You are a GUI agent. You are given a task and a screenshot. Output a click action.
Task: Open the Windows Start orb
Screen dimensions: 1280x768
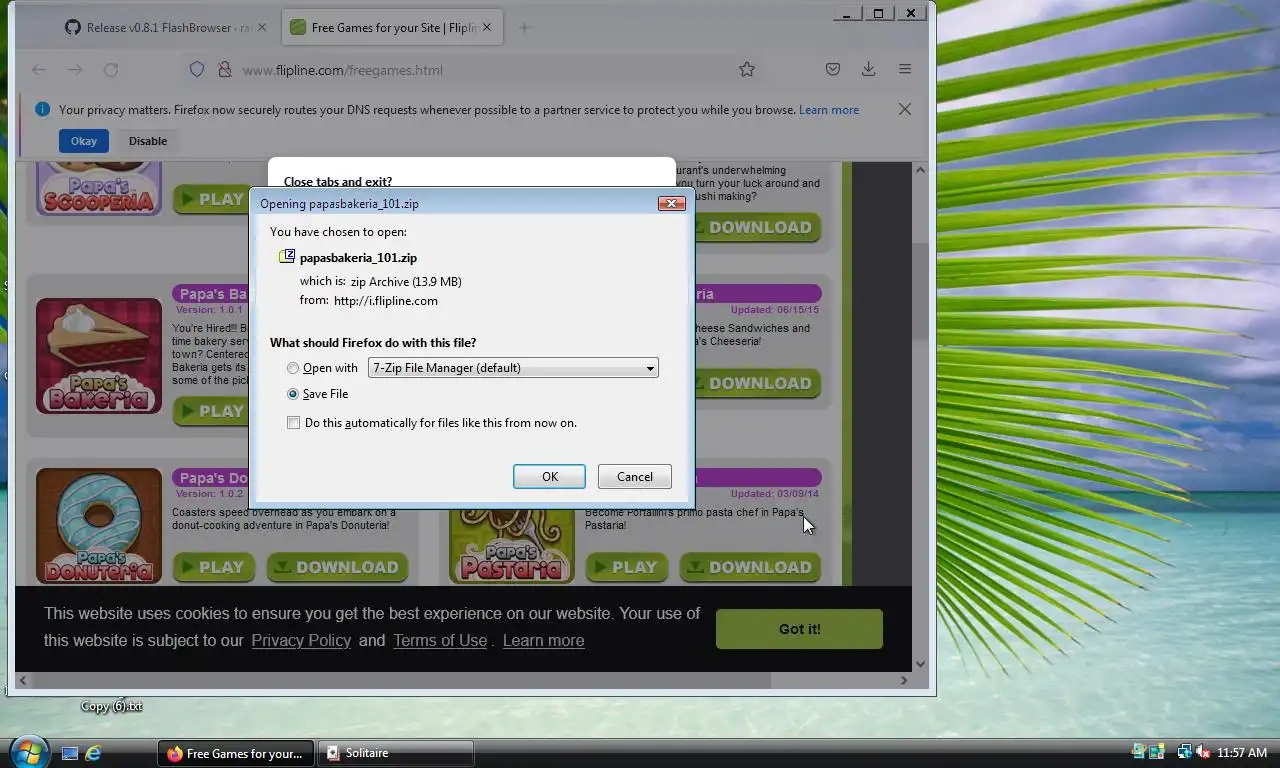point(28,750)
